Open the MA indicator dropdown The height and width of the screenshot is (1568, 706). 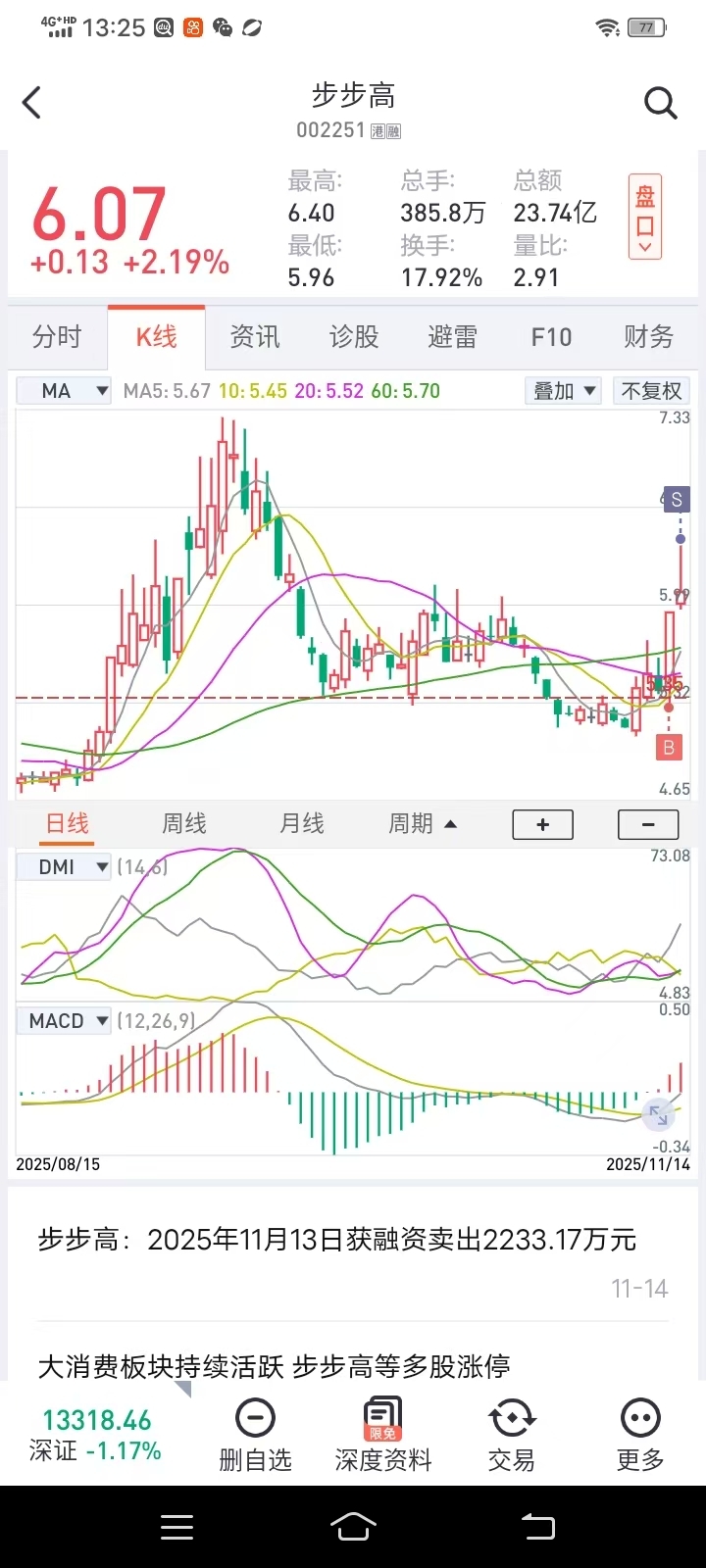point(64,391)
